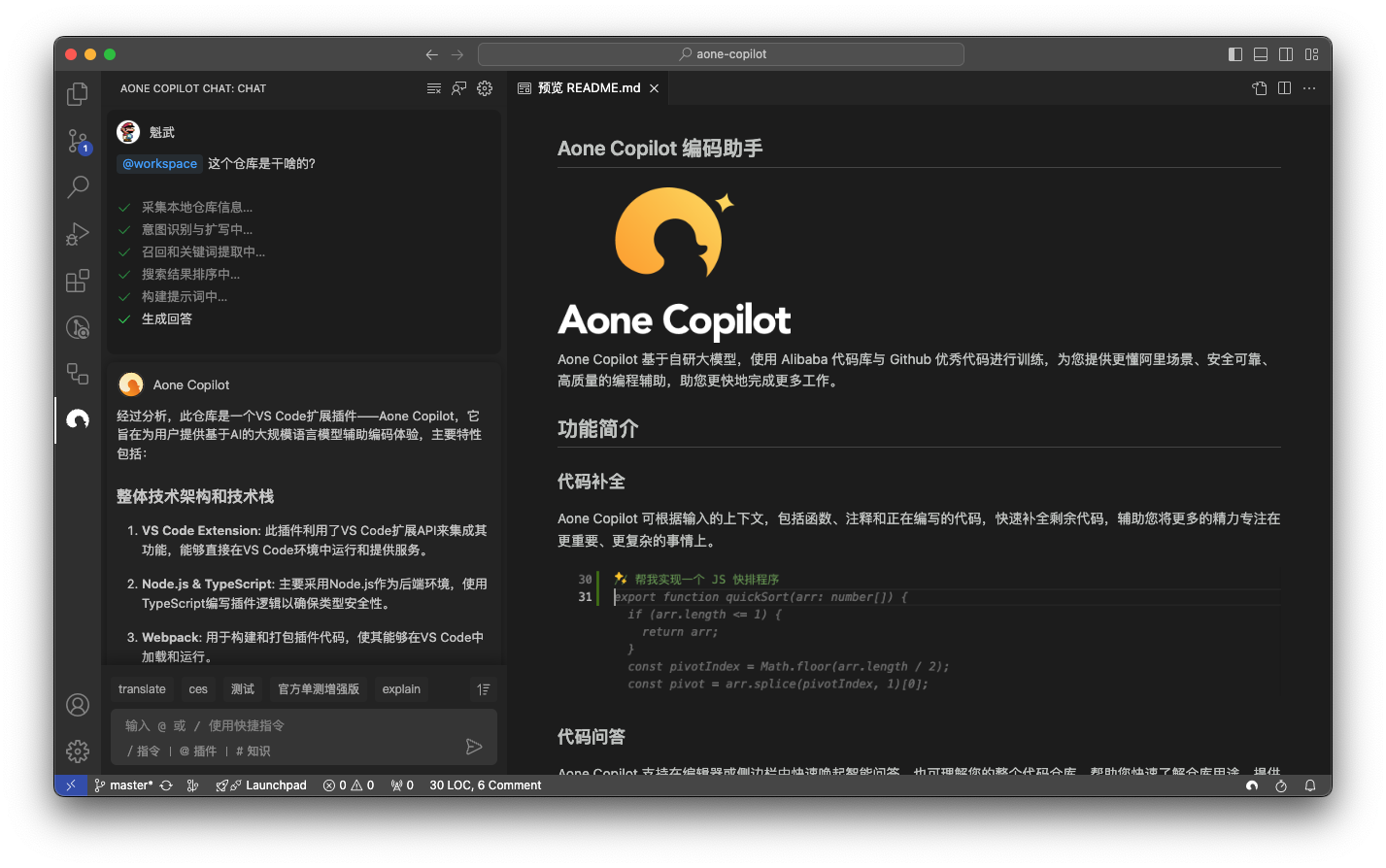Click the # 知识 shortcut in chat input
Image resolution: width=1386 pixels, height=868 pixels.
point(254,751)
